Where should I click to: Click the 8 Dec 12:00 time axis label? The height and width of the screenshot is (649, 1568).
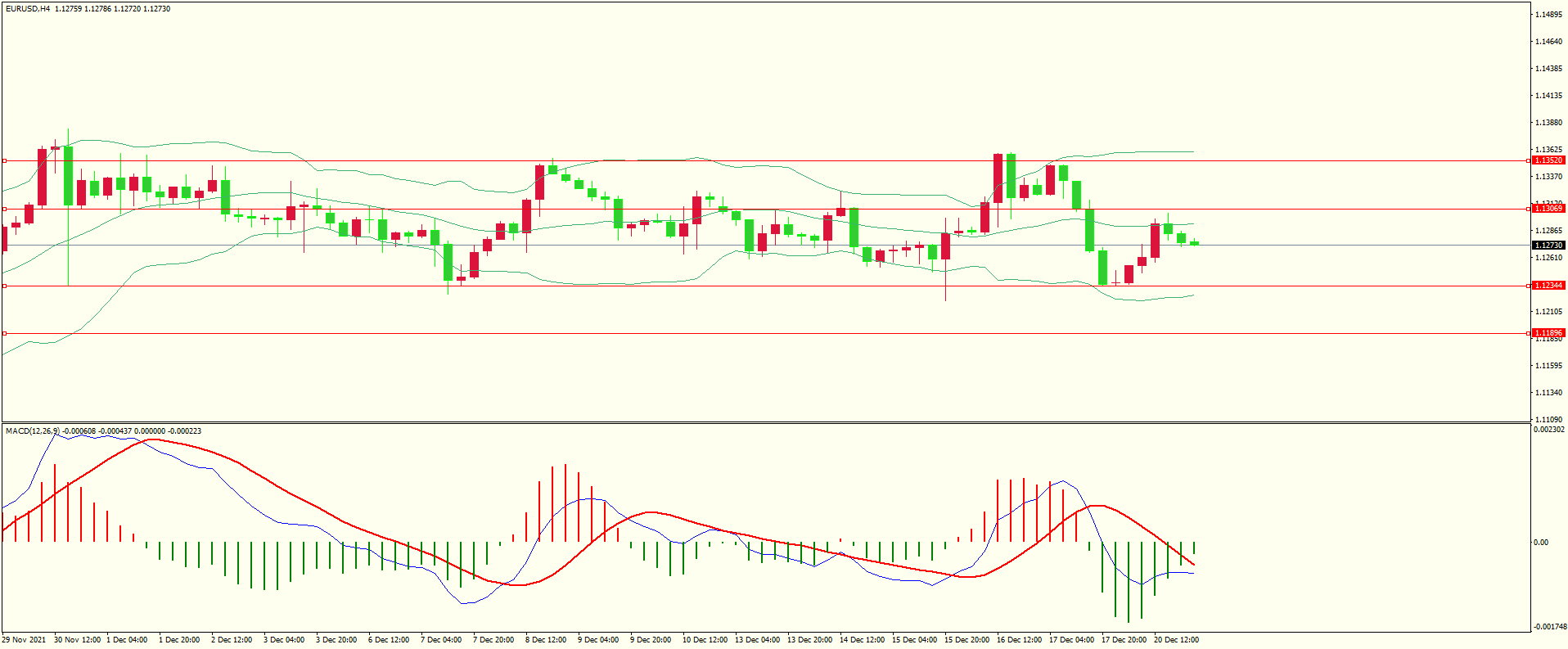546,640
